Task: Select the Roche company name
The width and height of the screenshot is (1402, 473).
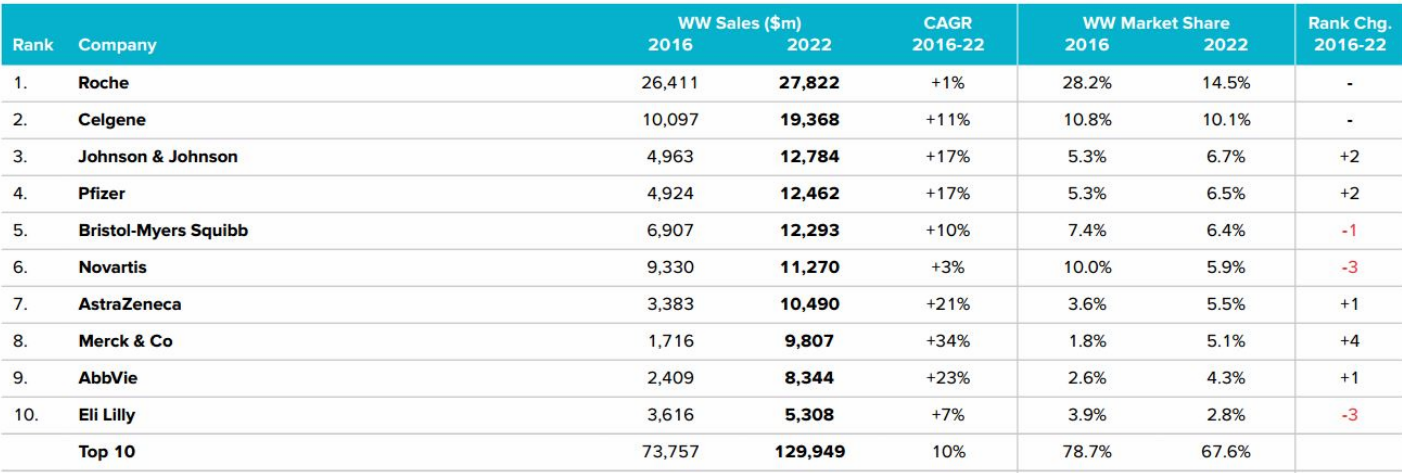Action: click(x=103, y=83)
